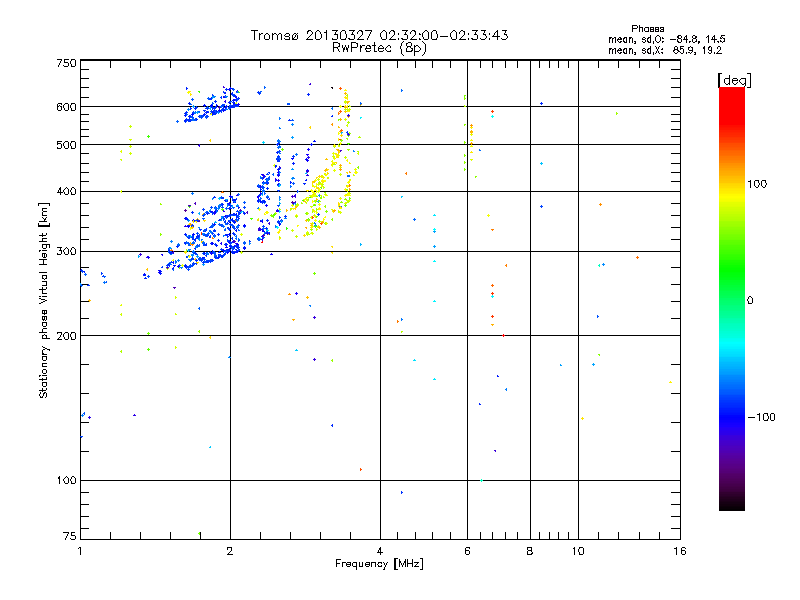Click the x-axis label '16'
Image resolution: width=800 pixels, height=600 pixels.
tap(680, 551)
